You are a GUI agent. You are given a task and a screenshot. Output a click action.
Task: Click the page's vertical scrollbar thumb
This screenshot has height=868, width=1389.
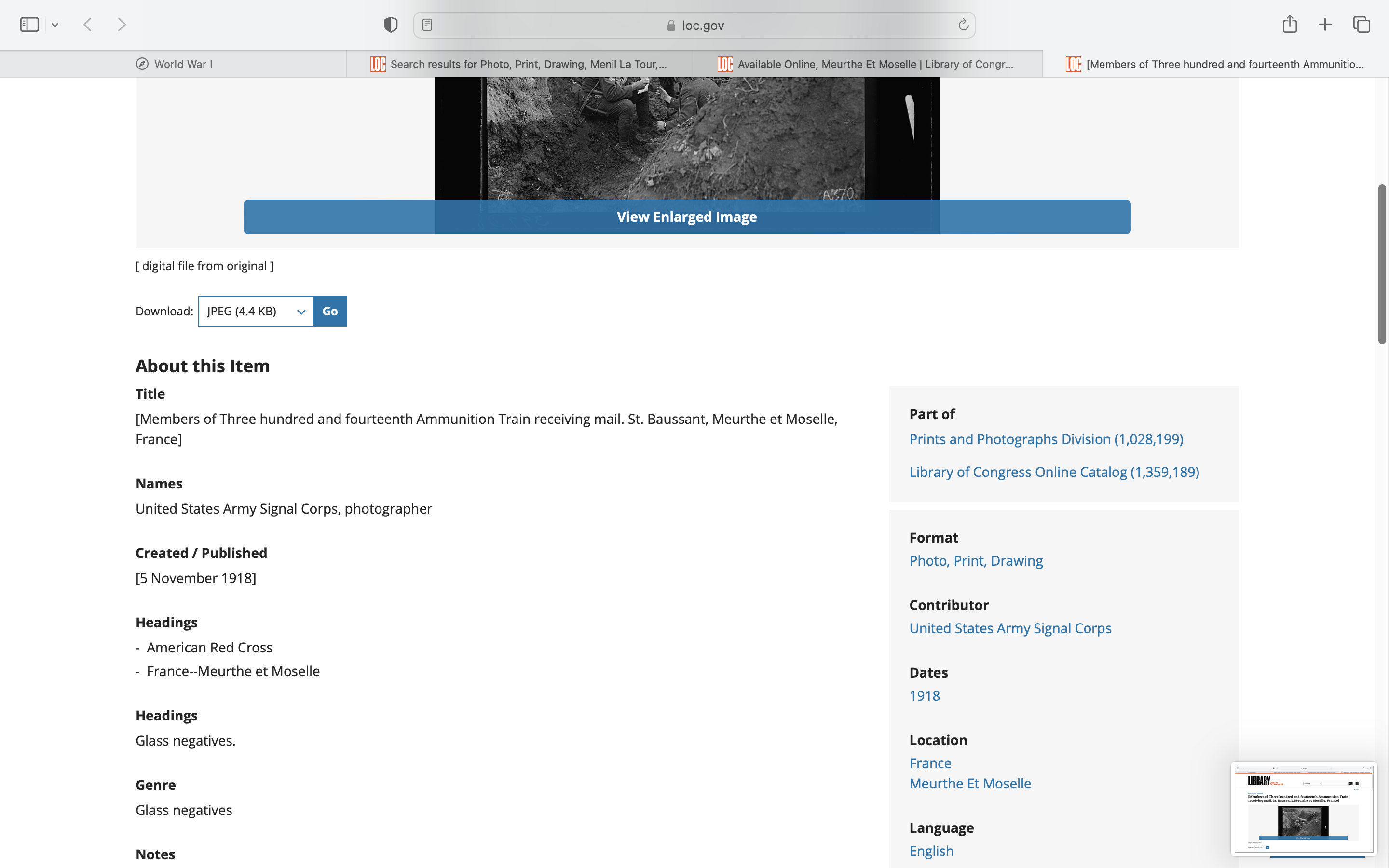(x=1382, y=264)
